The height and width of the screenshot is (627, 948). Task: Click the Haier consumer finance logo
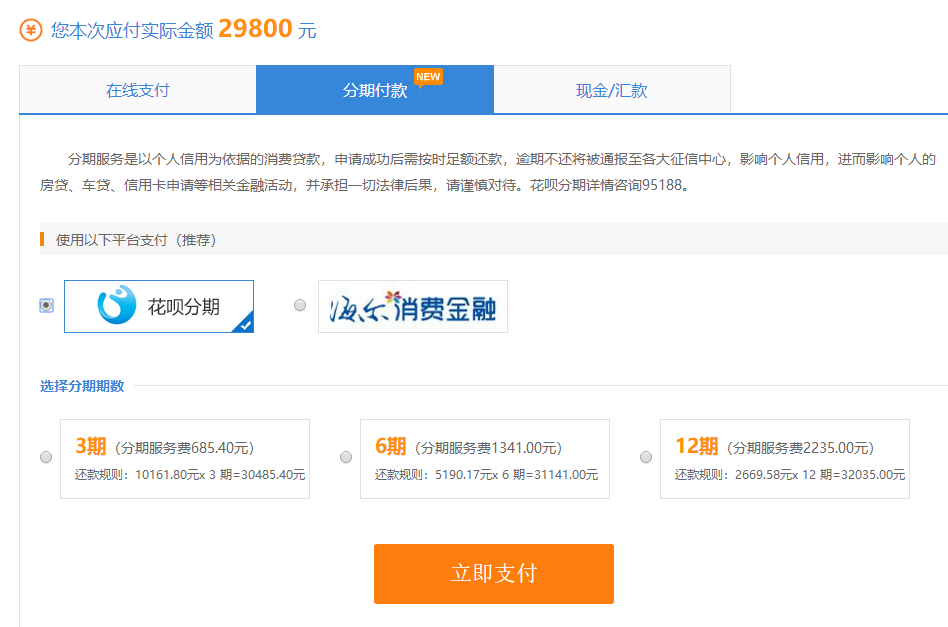[x=412, y=306]
